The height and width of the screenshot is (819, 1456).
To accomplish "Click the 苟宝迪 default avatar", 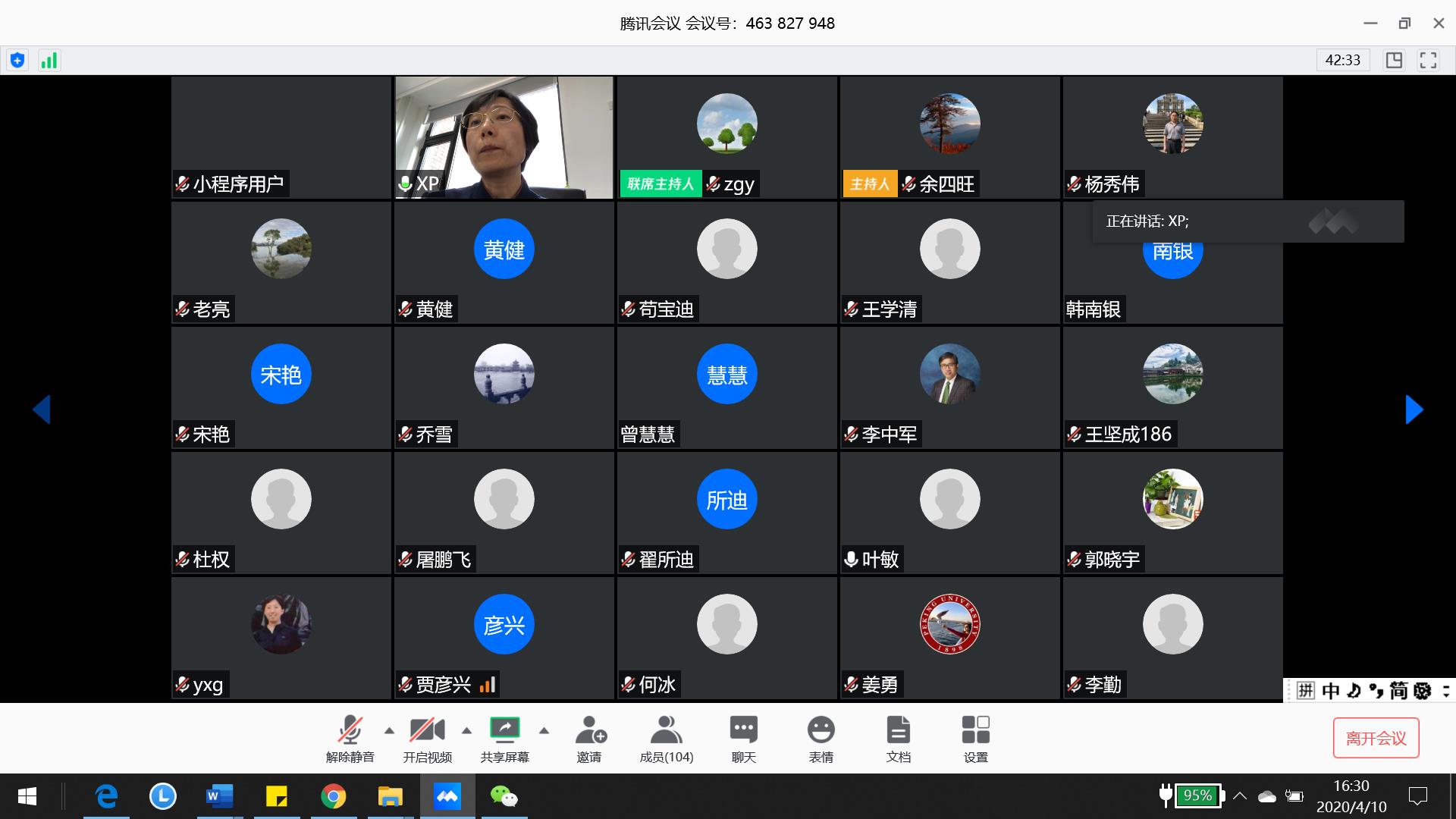I will tap(726, 249).
